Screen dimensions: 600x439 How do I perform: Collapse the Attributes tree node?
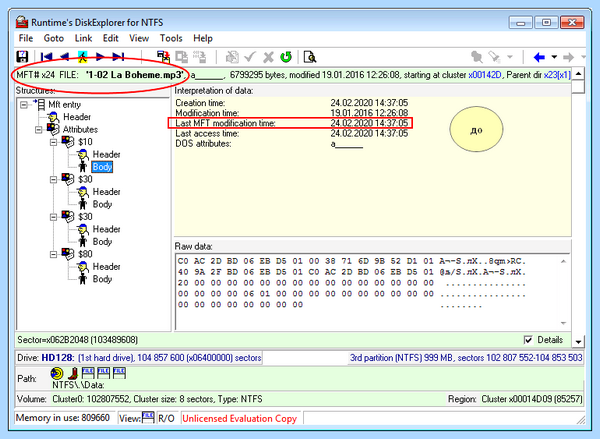39,129
